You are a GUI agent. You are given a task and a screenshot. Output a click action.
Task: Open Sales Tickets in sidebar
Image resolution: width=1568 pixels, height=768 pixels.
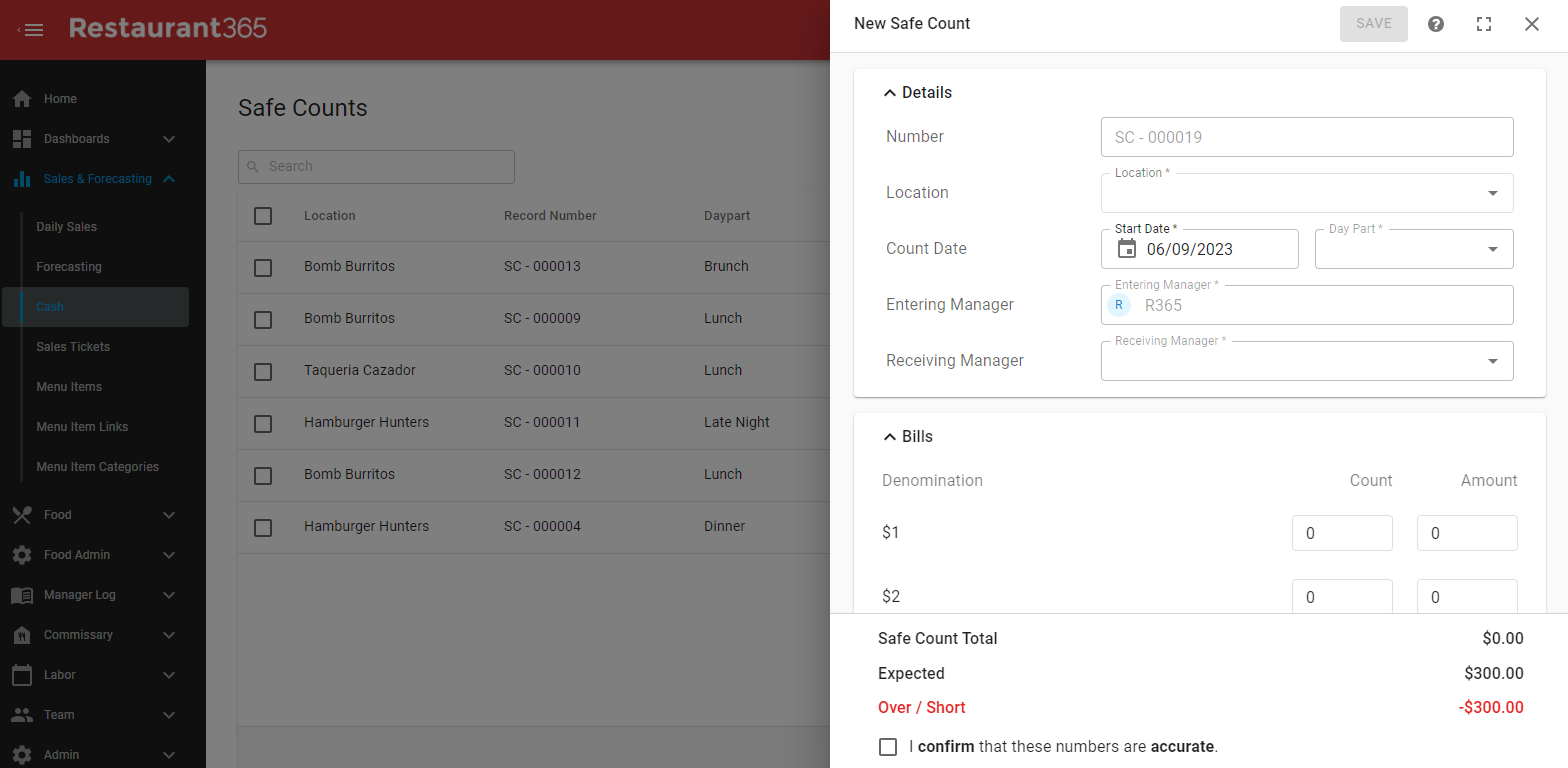point(73,347)
